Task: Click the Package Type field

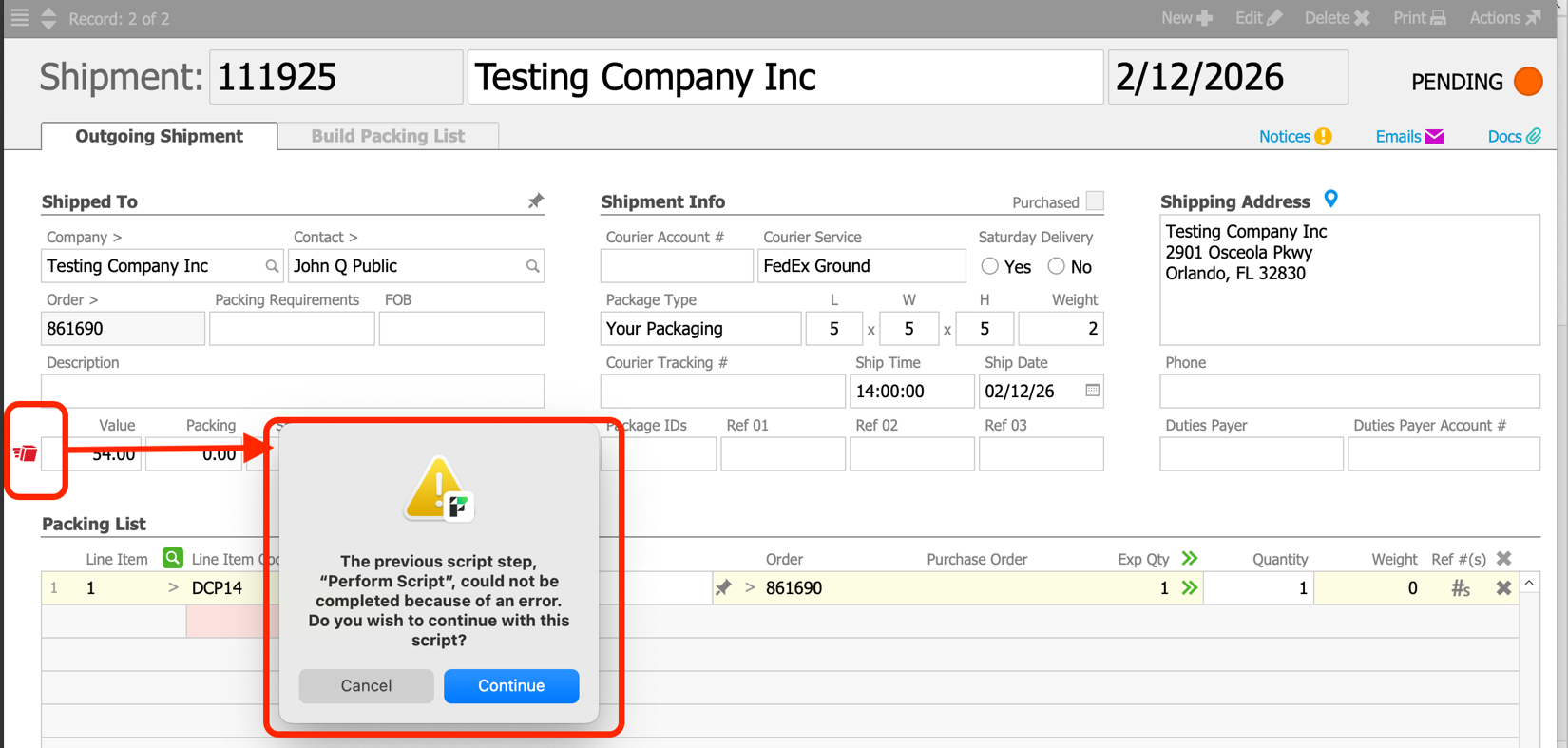Action: (700, 329)
